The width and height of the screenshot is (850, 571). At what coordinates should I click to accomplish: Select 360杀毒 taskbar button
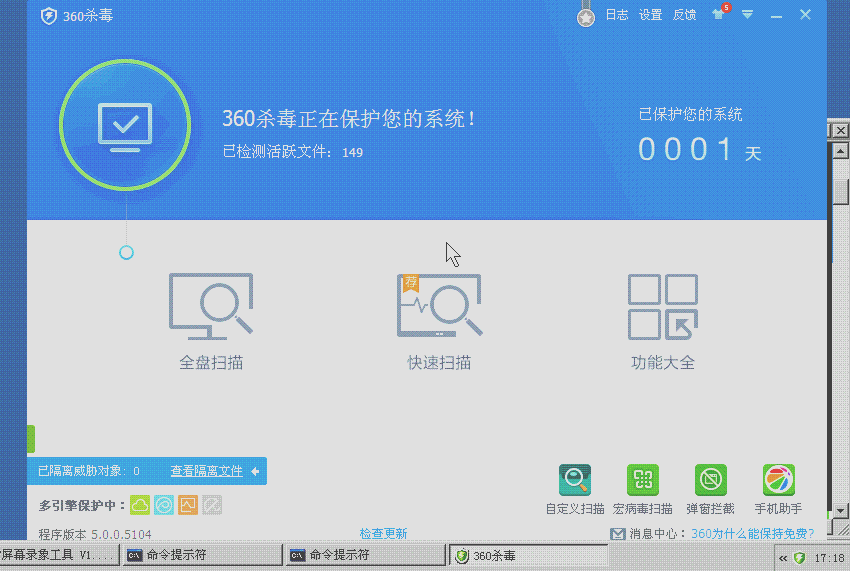pyautogui.click(x=529, y=555)
